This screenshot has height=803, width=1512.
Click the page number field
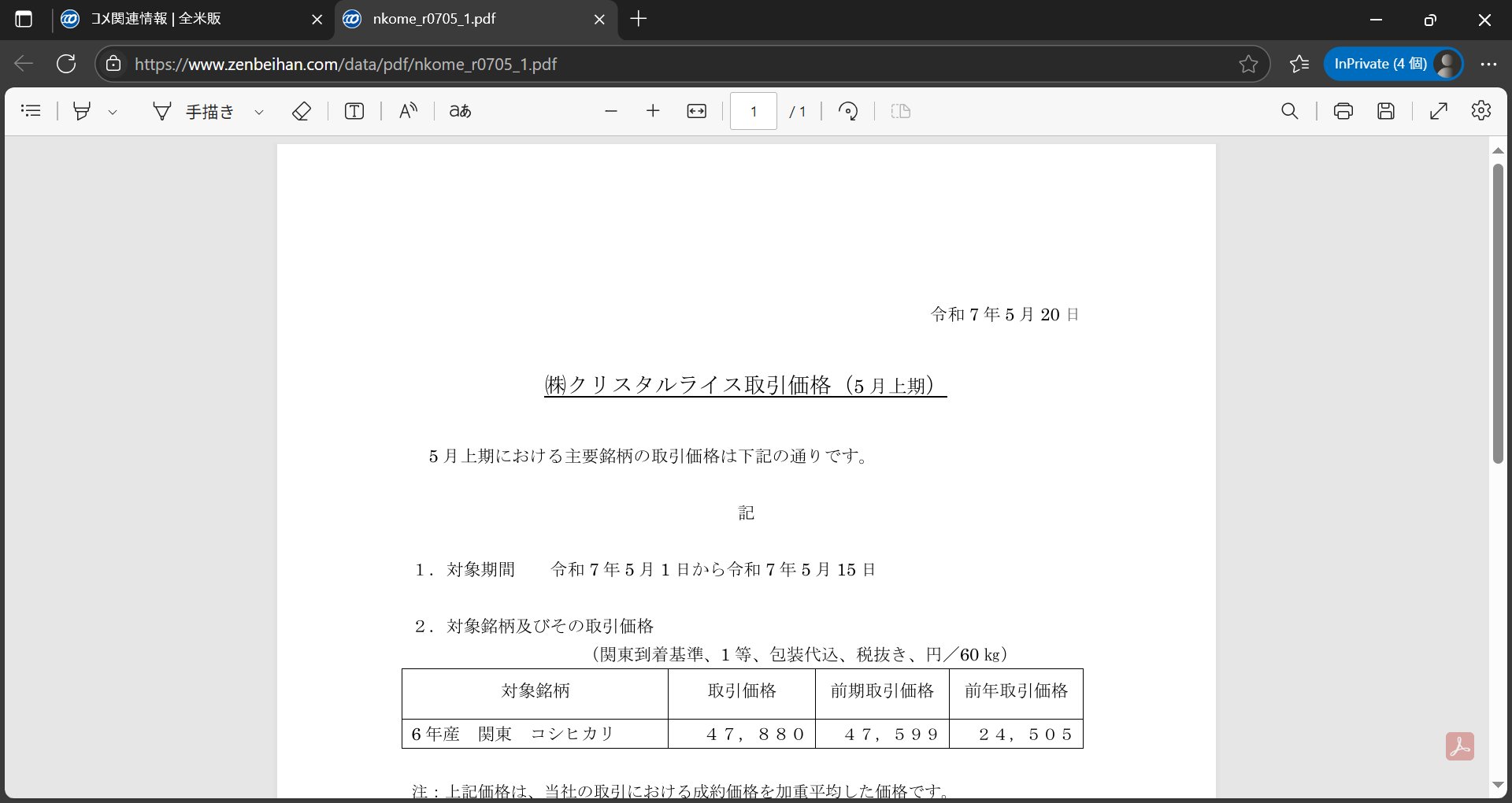point(754,111)
